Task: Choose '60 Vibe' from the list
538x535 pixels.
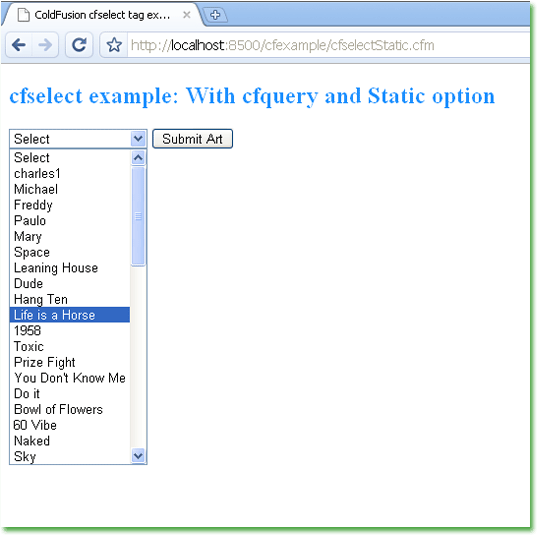Action: click(x=70, y=425)
